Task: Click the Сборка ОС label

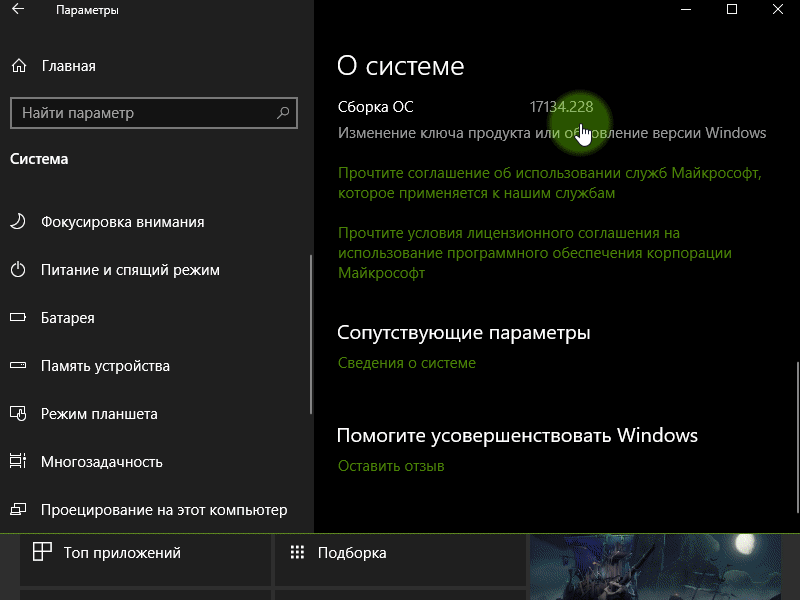Action: click(x=376, y=107)
